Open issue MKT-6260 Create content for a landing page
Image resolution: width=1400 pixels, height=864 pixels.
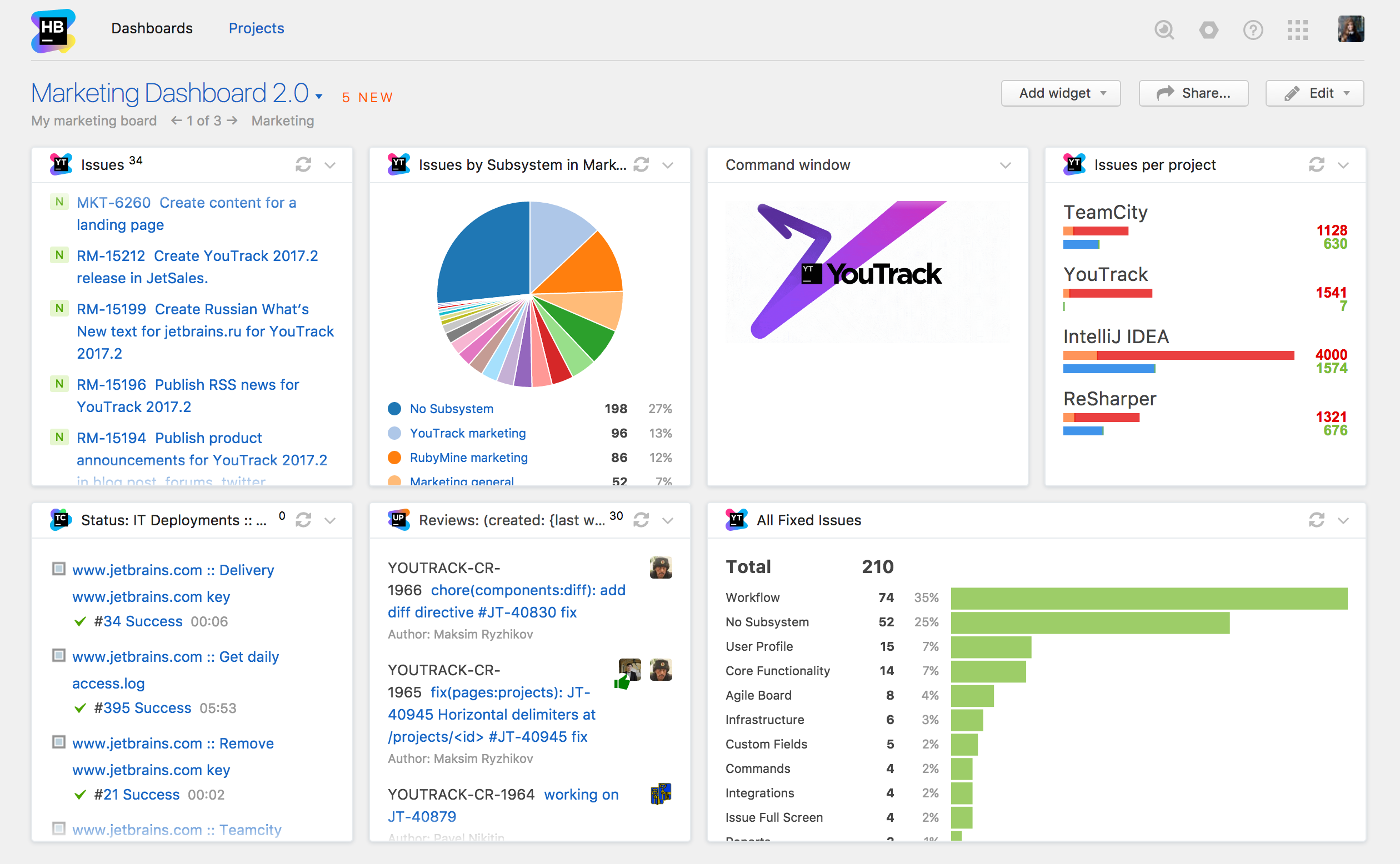(x=186, y=214)
